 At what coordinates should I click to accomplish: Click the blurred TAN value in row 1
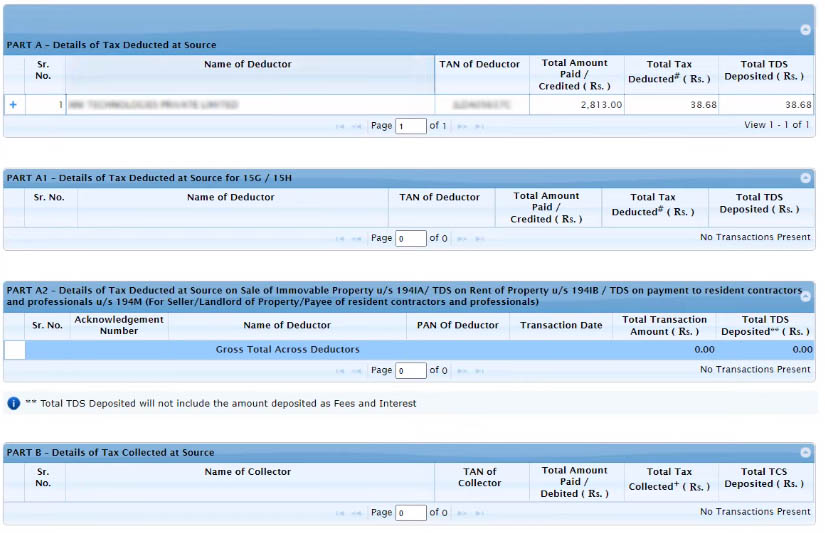point(481,105)
